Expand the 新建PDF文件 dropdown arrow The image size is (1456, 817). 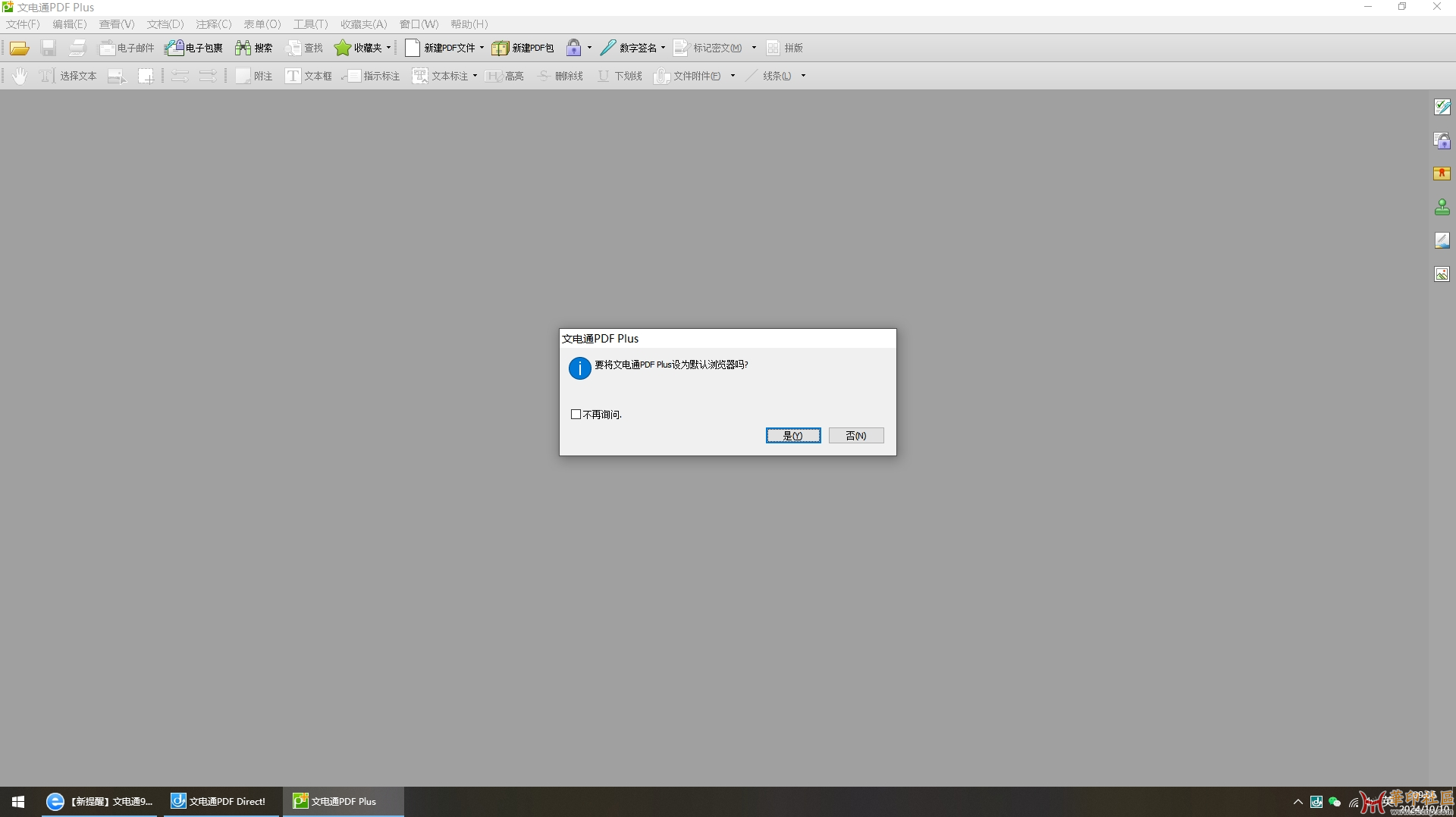tap(482, 48)
